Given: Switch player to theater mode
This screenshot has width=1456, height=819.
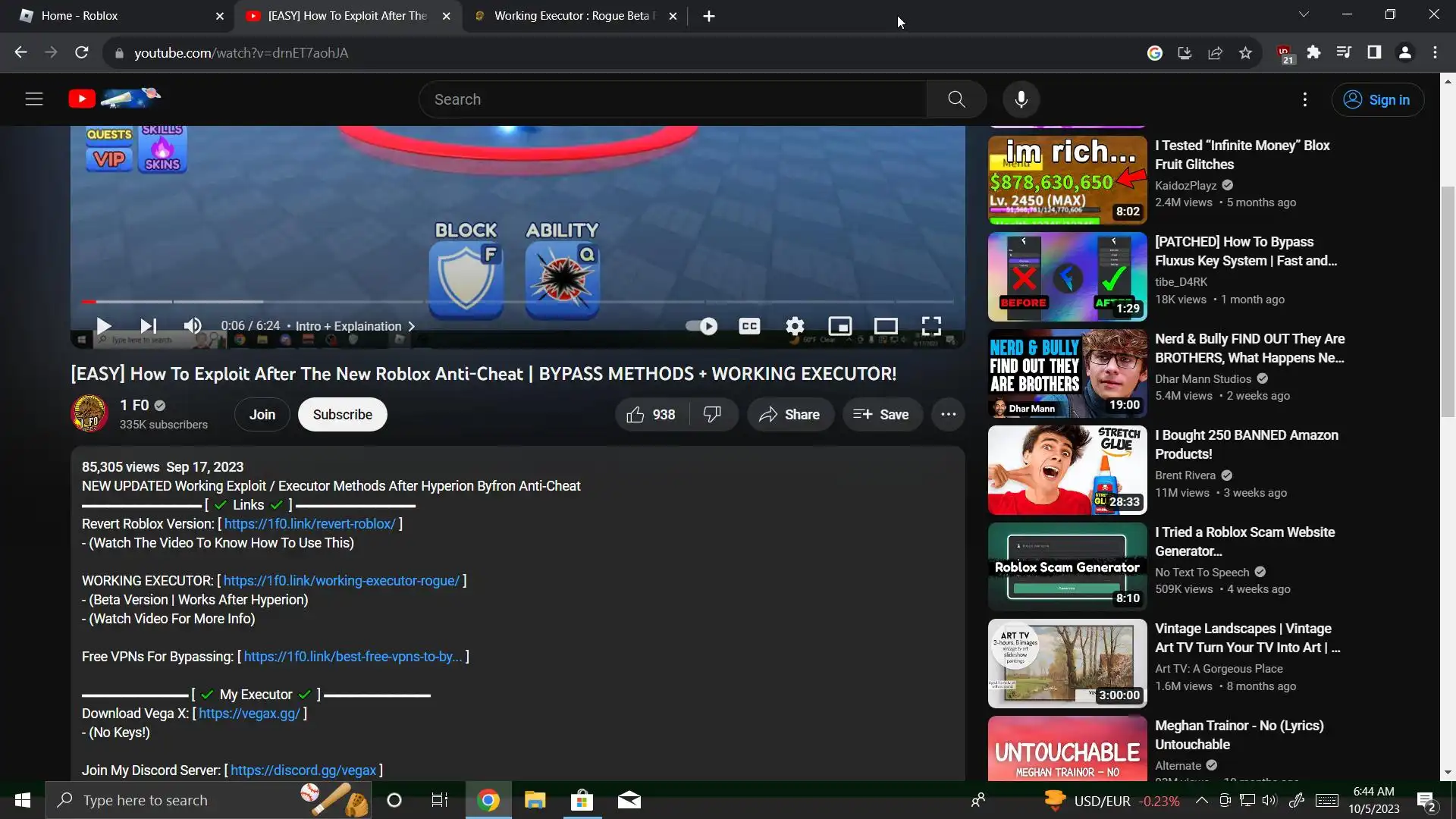Looking at the screenshot, I should coord(886,326).
